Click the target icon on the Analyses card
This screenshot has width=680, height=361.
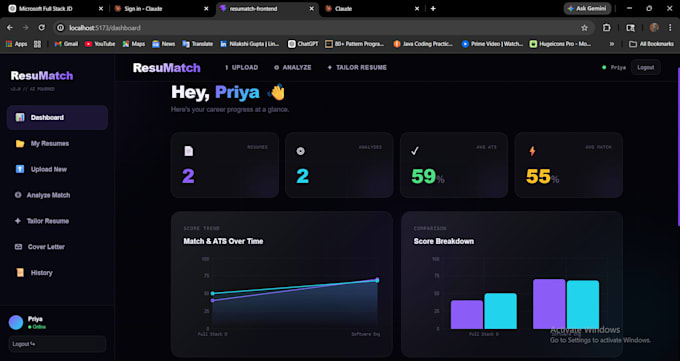pyautogui.click(x=300, y=151)
